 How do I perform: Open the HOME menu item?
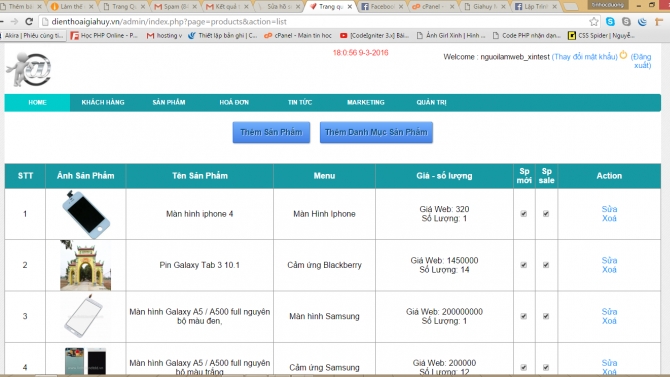pos(37,103)
